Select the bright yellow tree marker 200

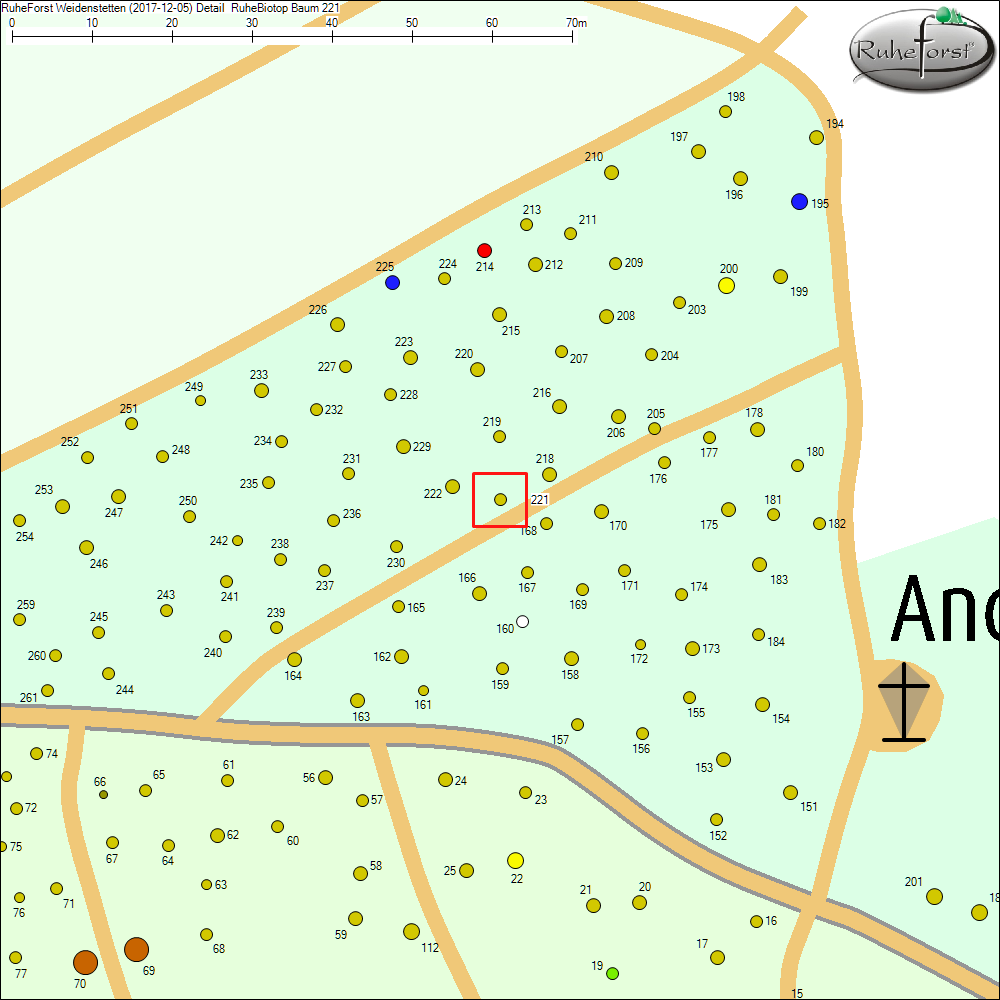(x=727, y=286)
